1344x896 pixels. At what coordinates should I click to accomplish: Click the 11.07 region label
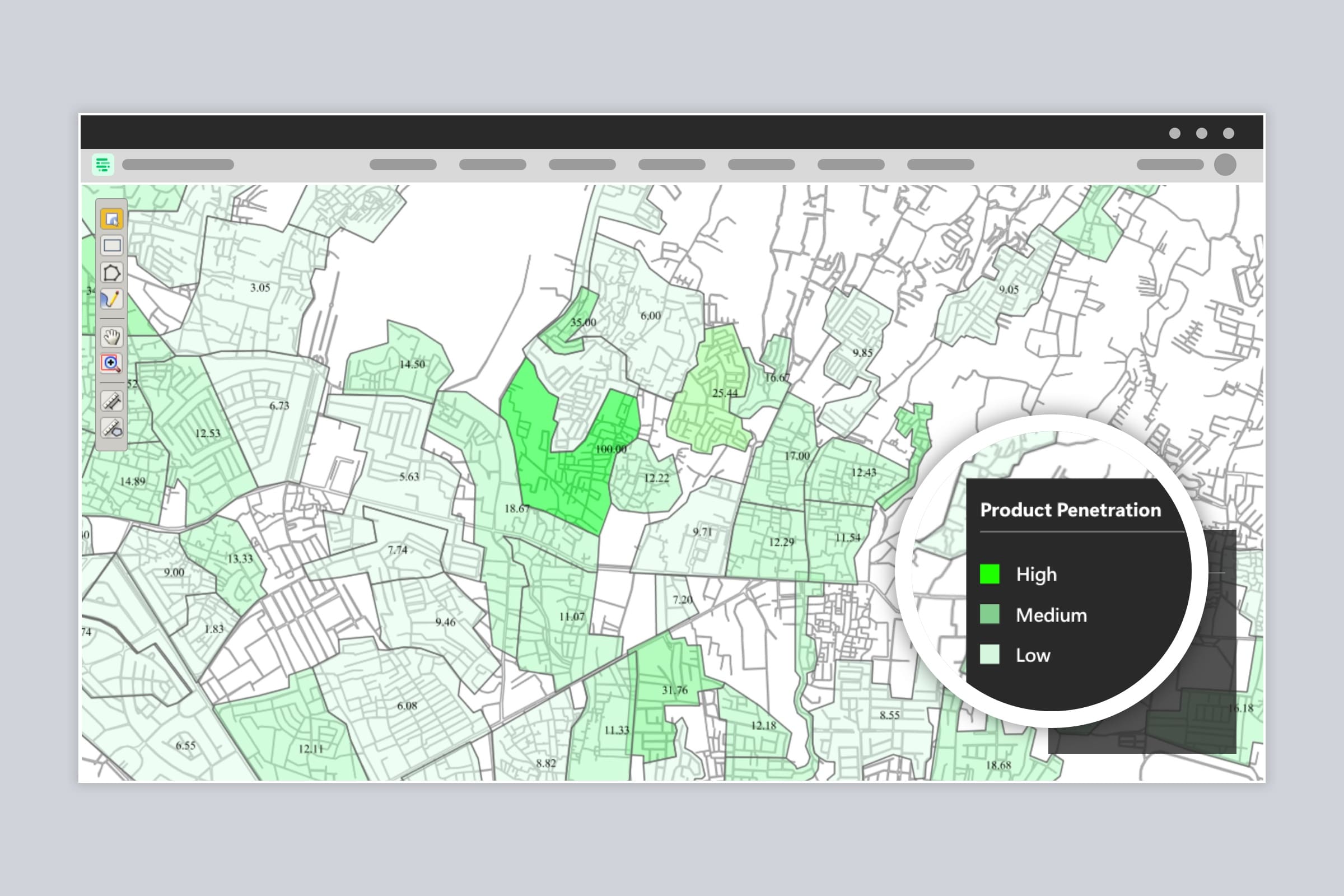572,617
